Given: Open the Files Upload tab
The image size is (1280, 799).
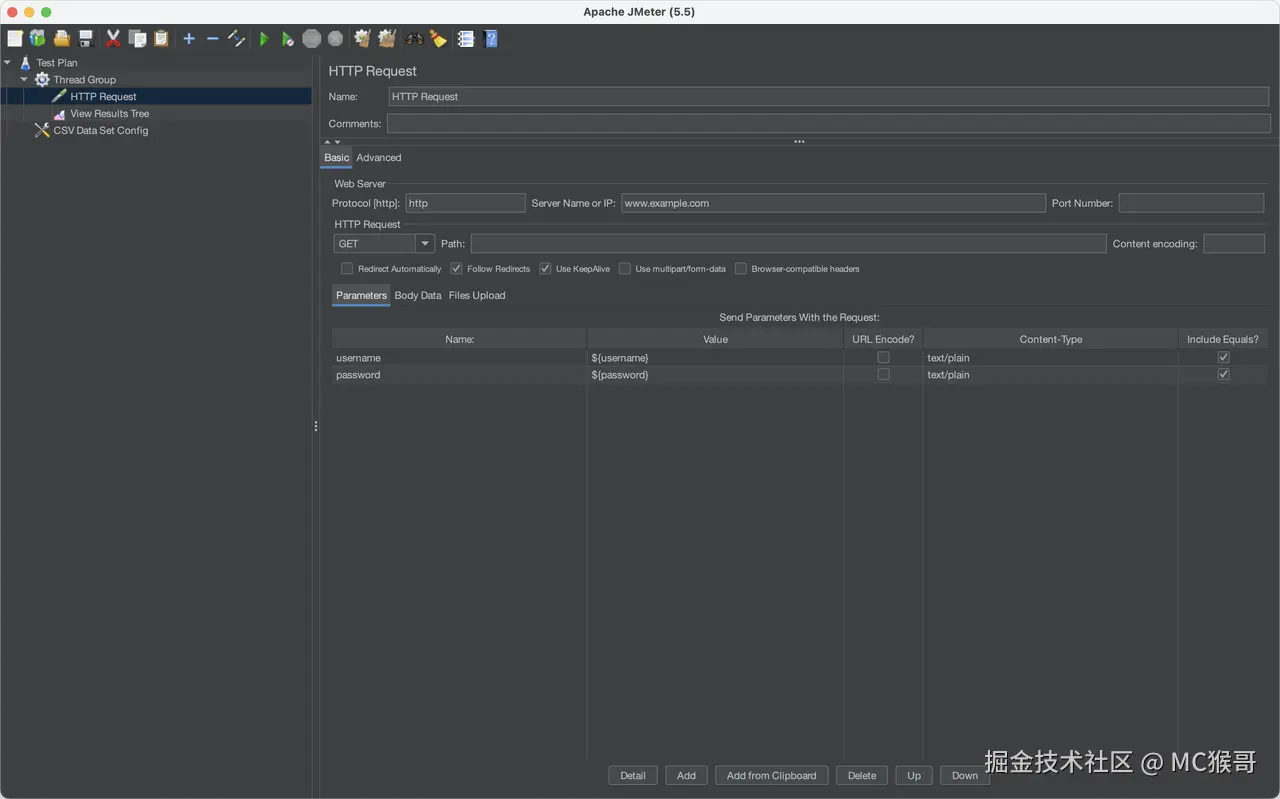Looking at the screenshot, I should [477, 296].
